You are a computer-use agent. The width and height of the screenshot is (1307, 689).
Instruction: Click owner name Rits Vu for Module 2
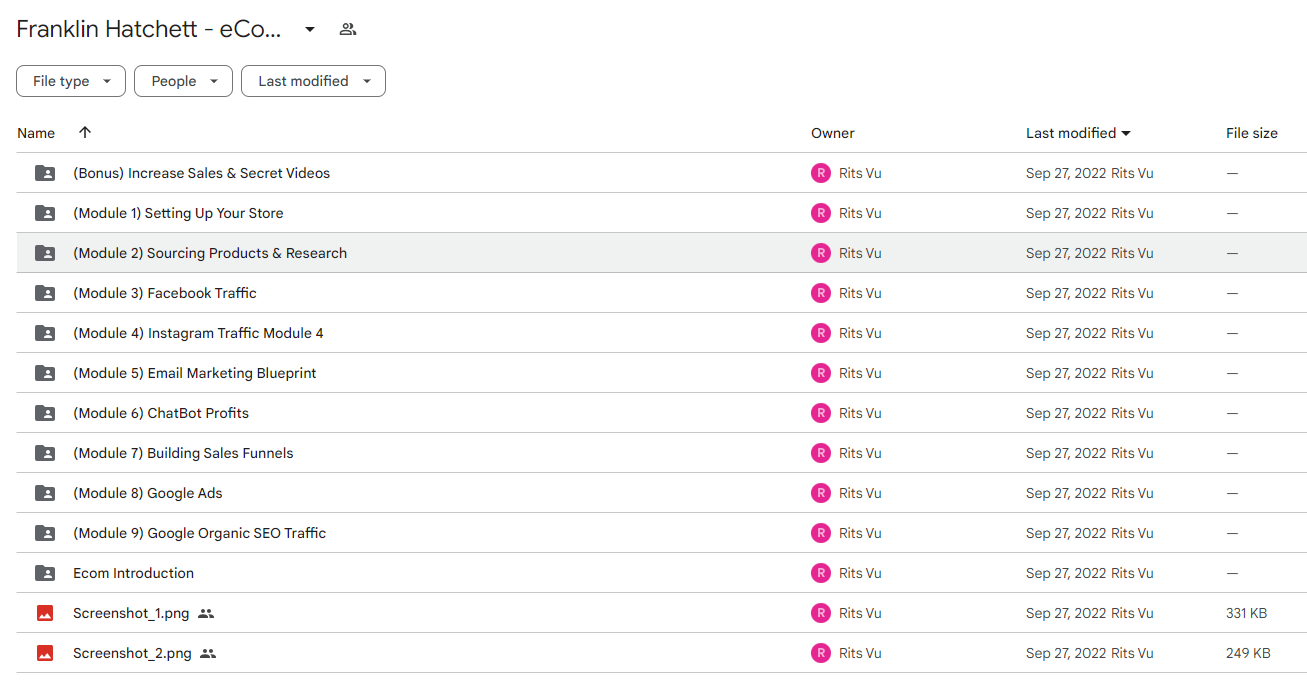(x=860, y=253)
